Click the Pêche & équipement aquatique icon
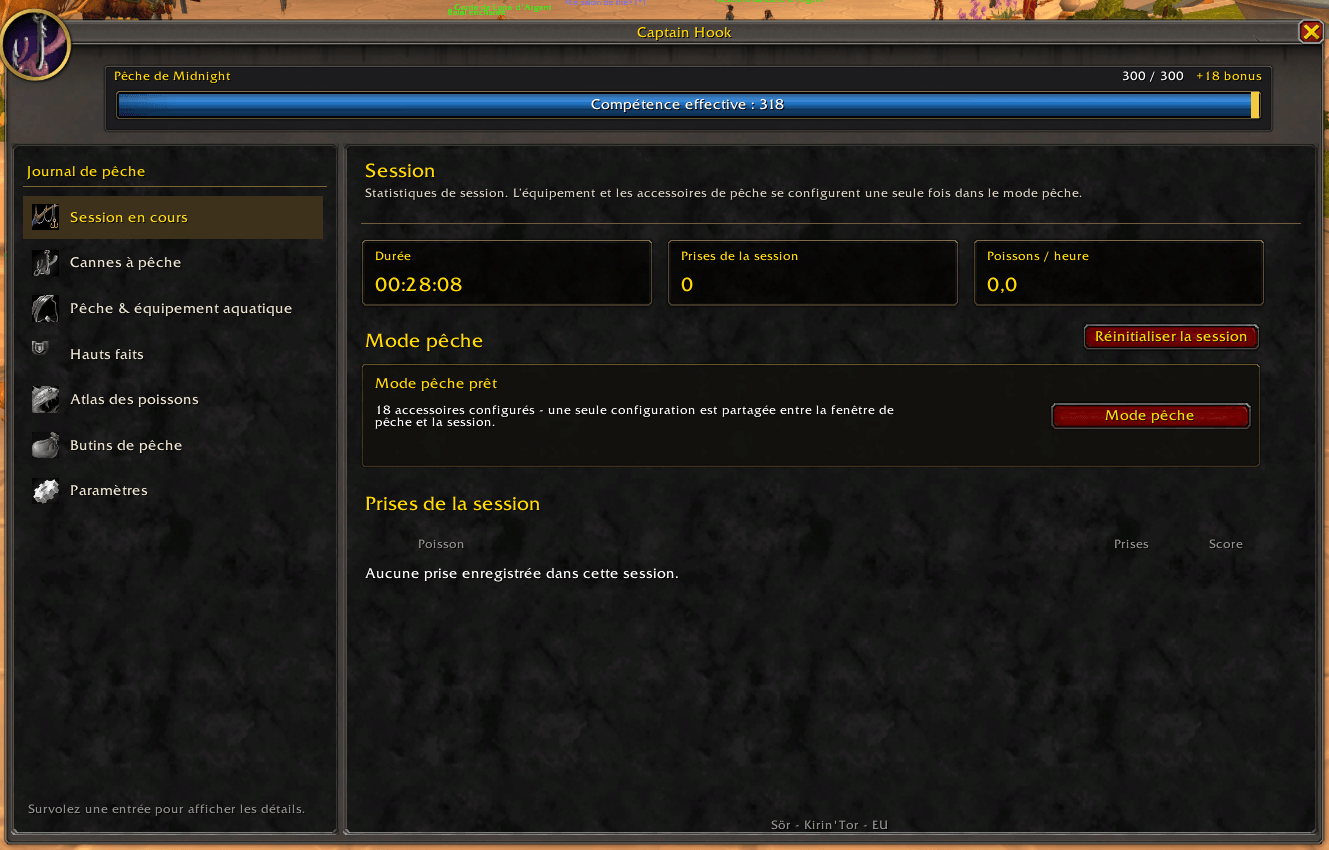 [45, 308]
